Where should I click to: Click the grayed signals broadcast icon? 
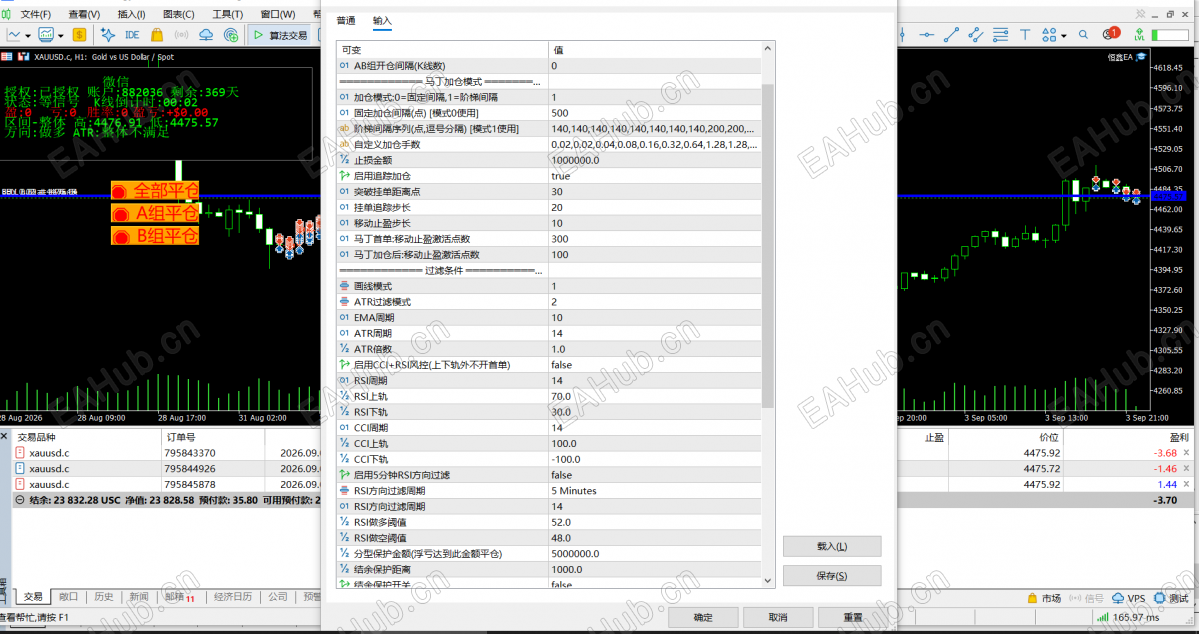coord(181,34)
